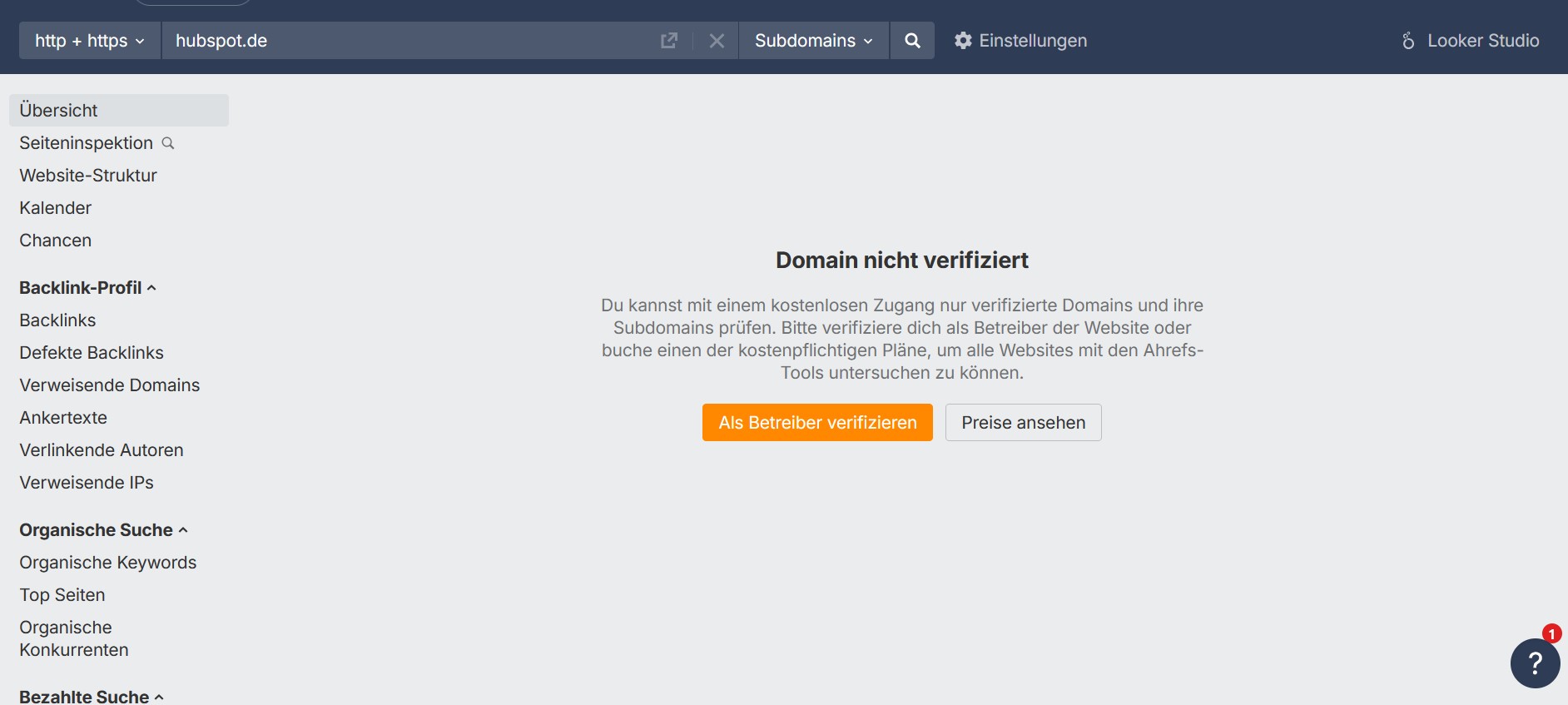The image size is (1568, 705).
Task: Click the magnifier icon beside Seiteninspektion
Action: click(x=168, y=143)
